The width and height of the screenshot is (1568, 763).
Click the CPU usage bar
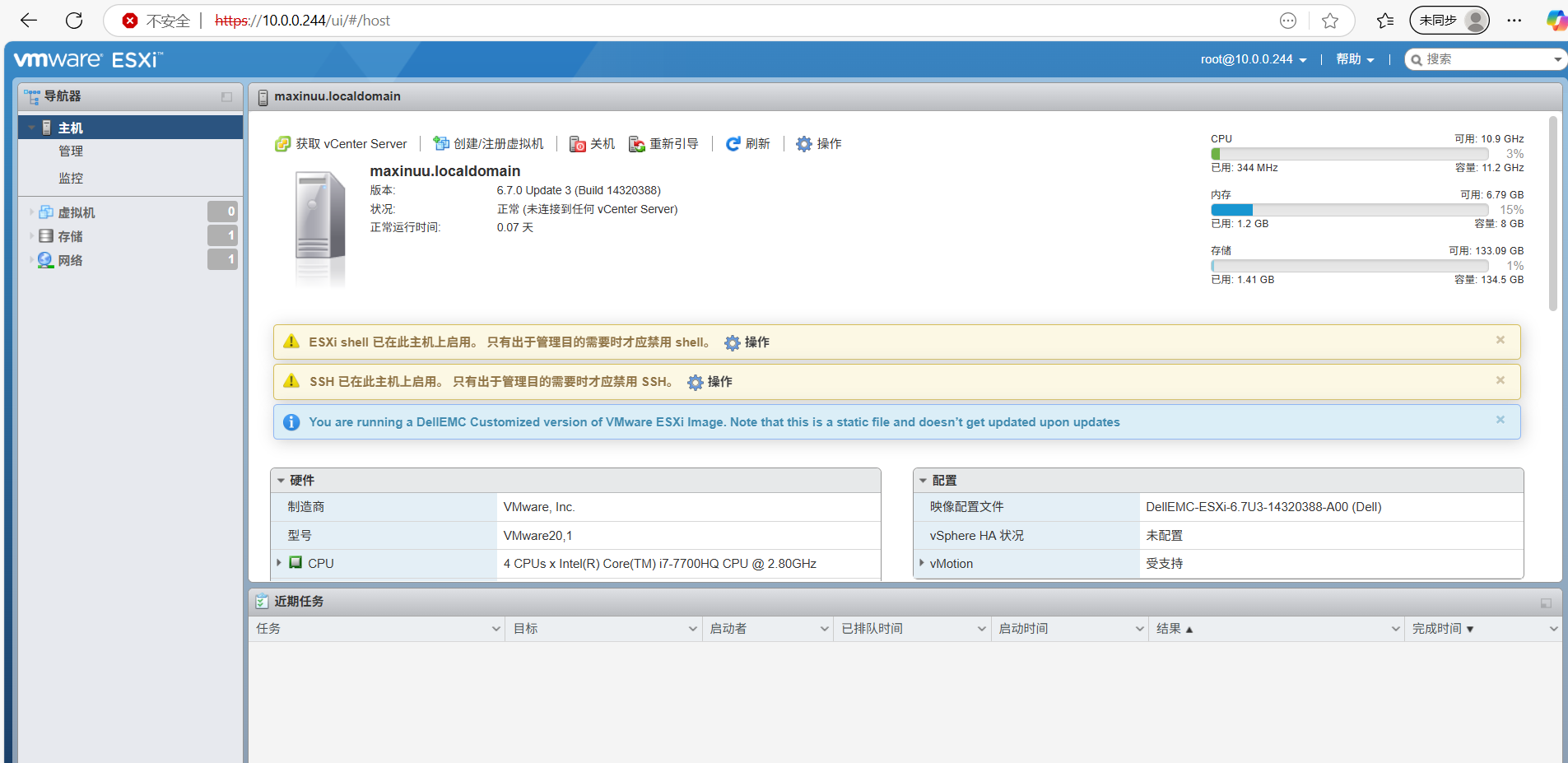click(x=1350, y=154)
